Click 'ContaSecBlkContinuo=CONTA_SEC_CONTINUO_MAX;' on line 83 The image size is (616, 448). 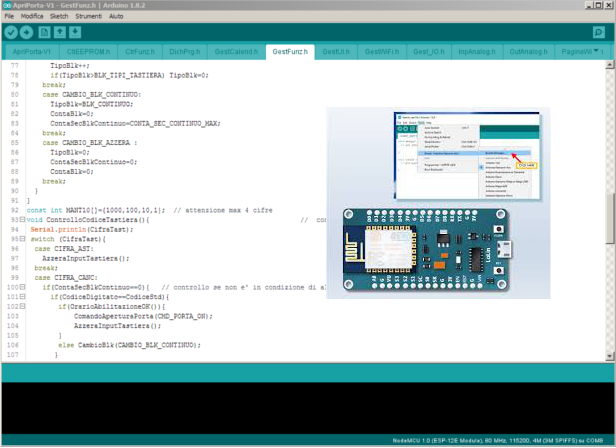click(135, 123)
